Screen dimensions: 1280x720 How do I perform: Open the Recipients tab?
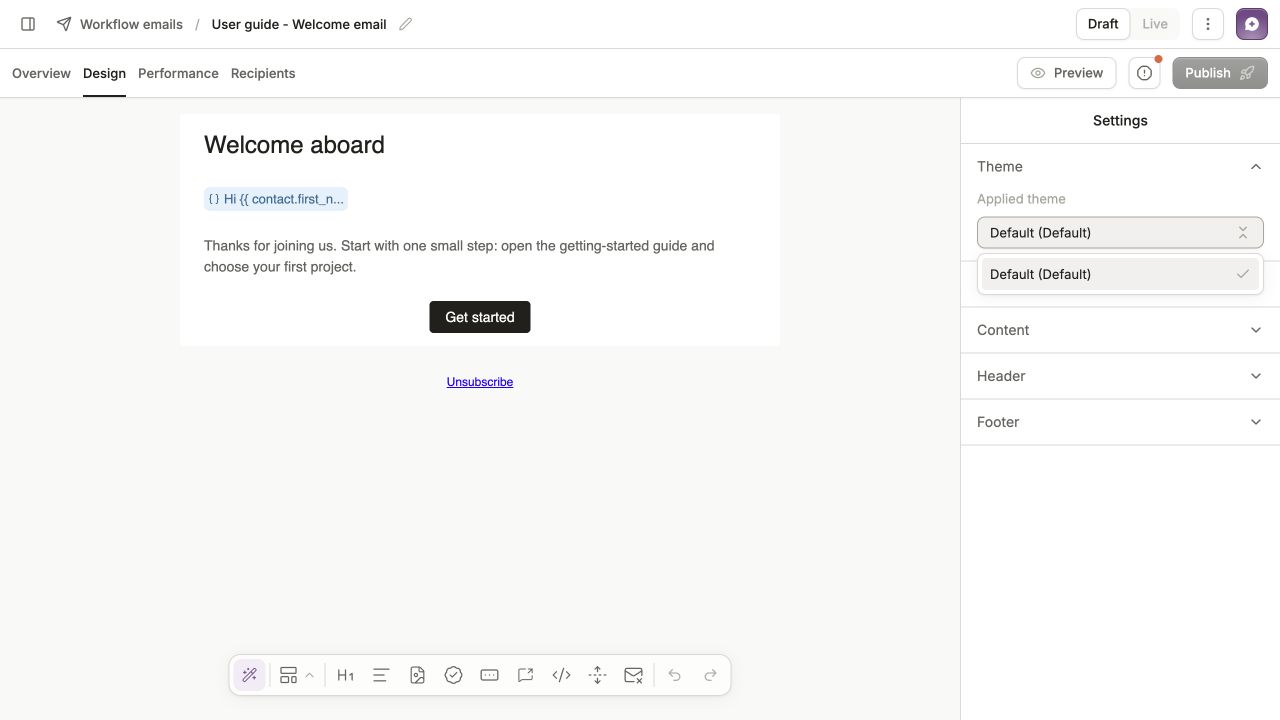[x=263, y=73]
